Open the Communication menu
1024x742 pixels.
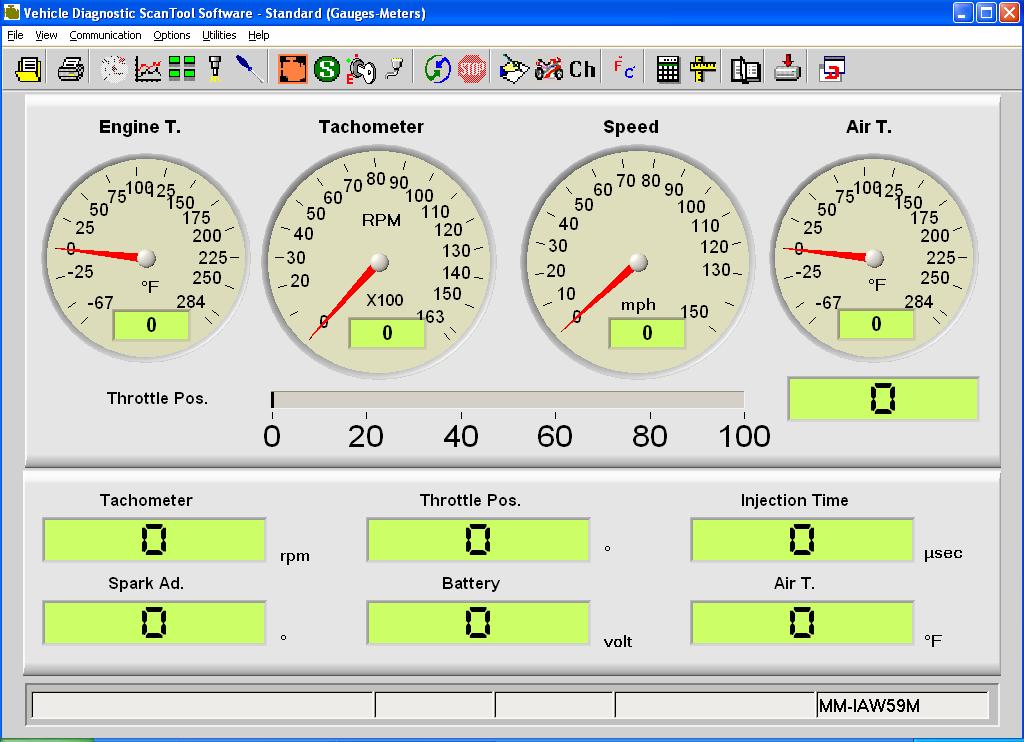pos(105,35)
